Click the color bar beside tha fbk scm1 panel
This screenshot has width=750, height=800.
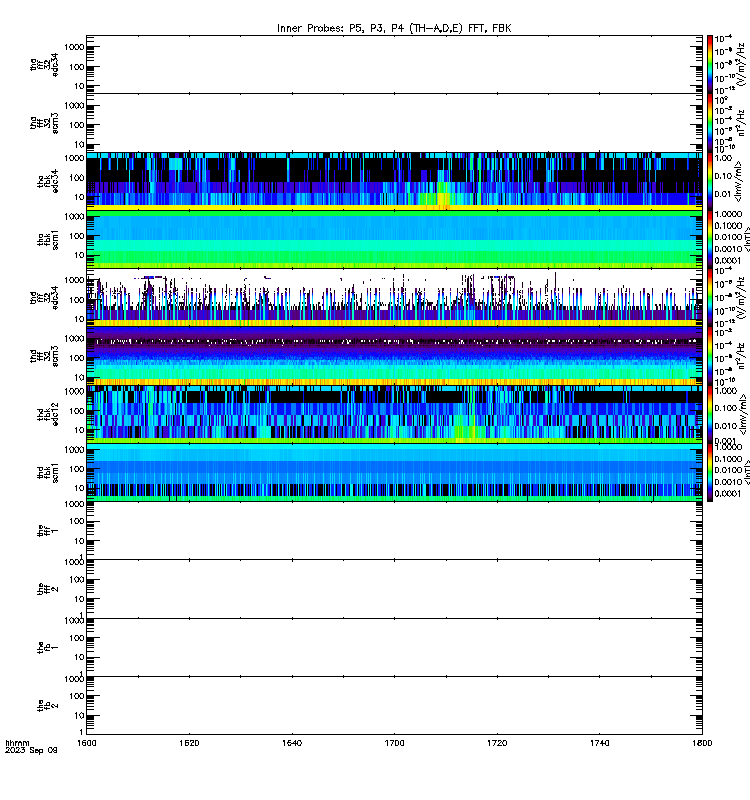coord(710,239)
